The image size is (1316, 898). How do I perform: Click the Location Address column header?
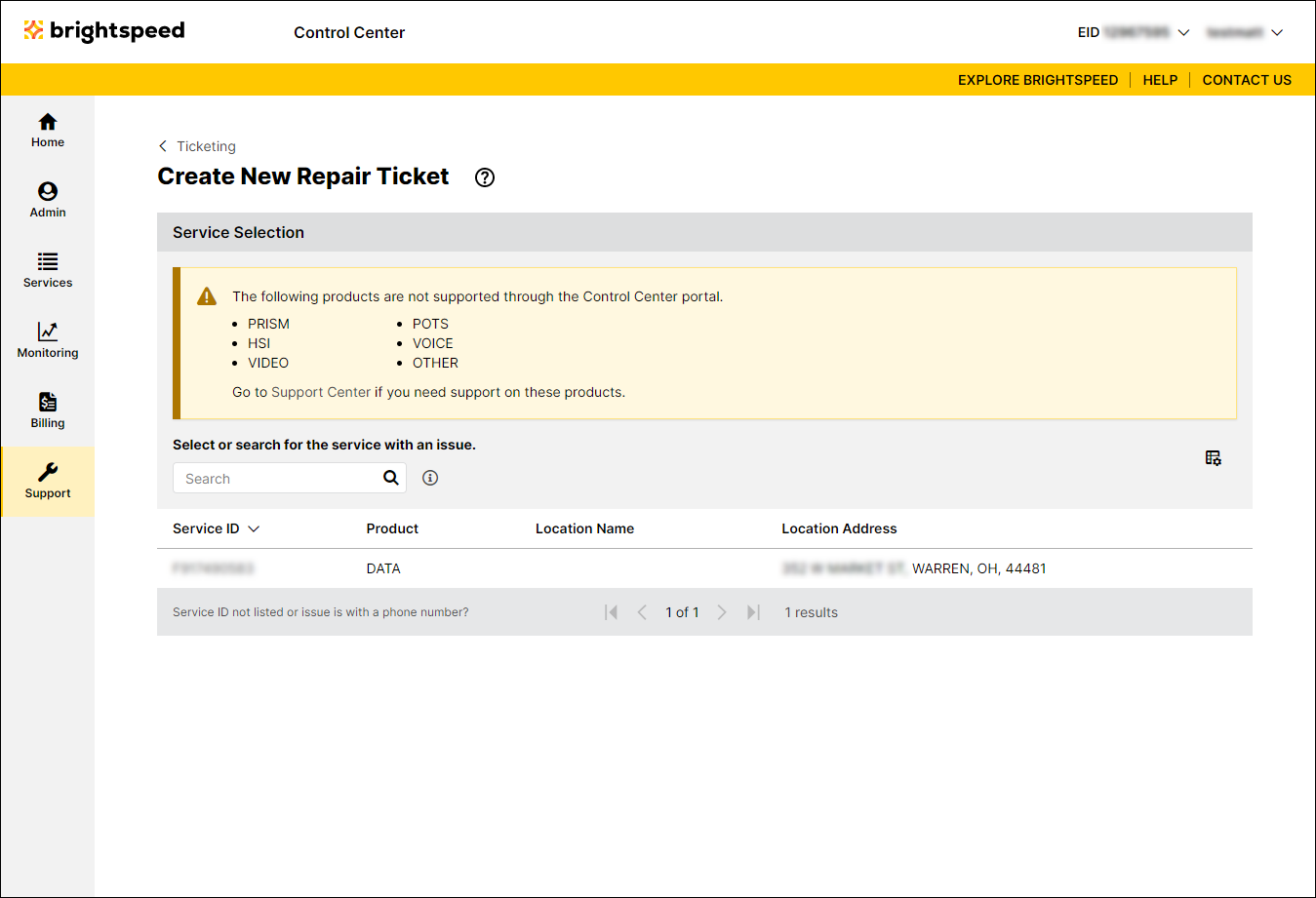tap(839, 528)
